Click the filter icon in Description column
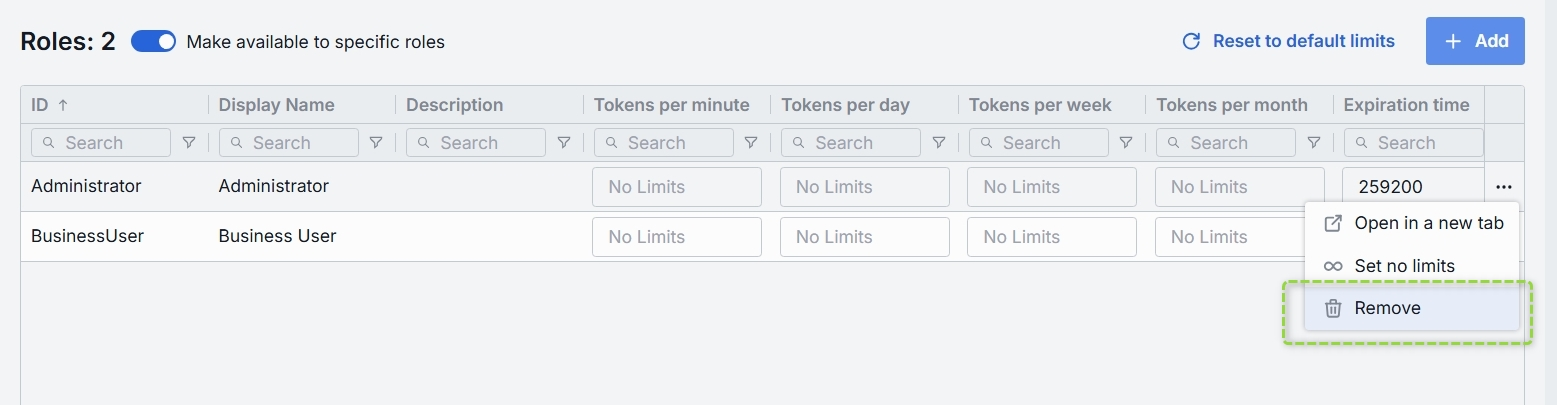 pyautogui.click(x=563, y=143)
